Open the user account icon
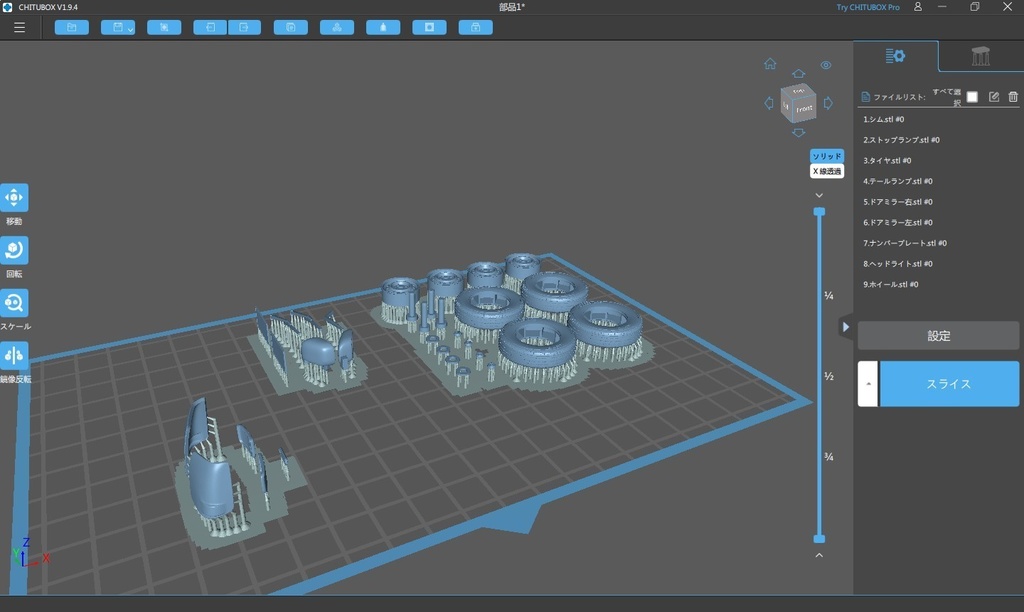 pyautogui.click(x=918, y=7)
